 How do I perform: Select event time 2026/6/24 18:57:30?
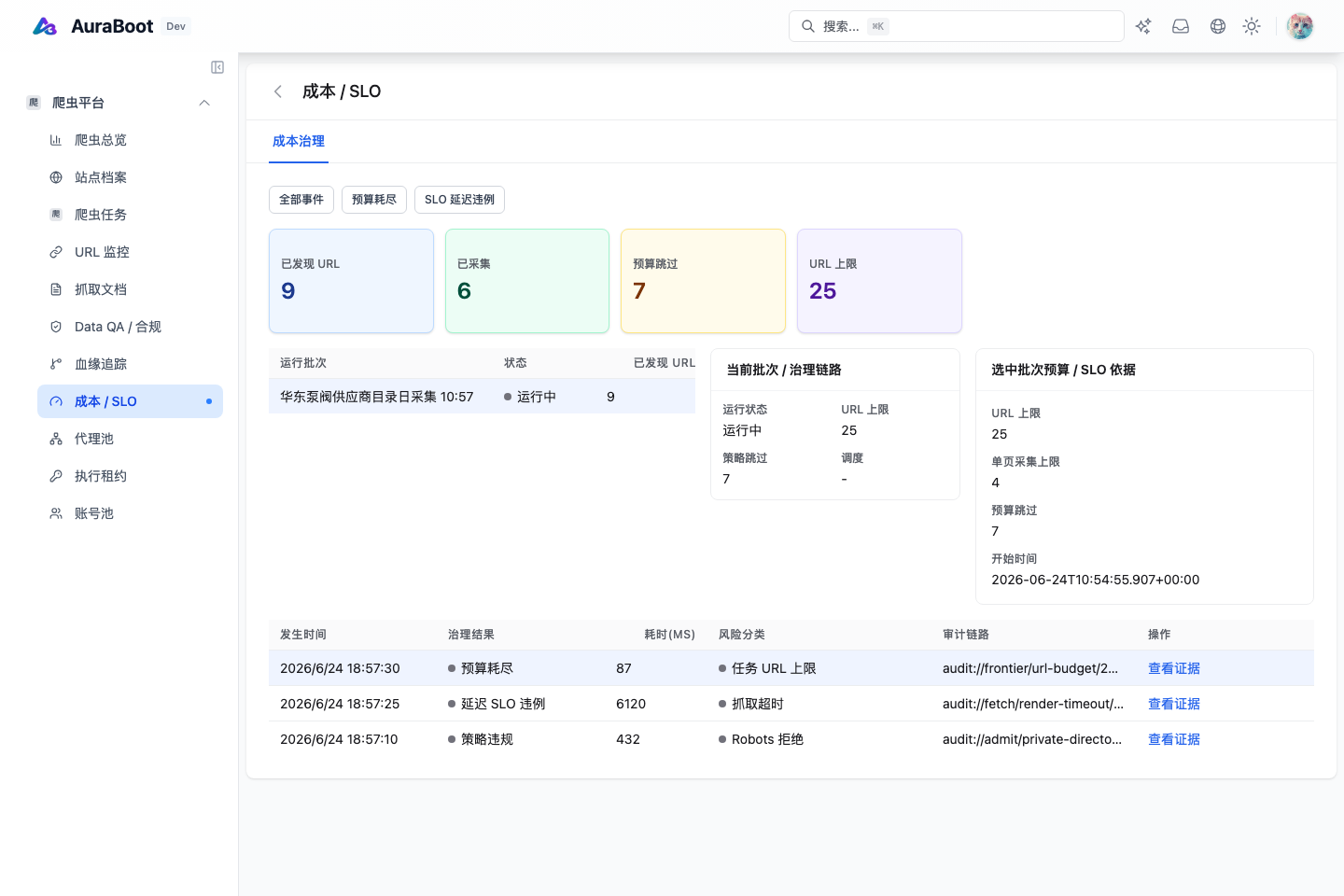click(340, 668)
